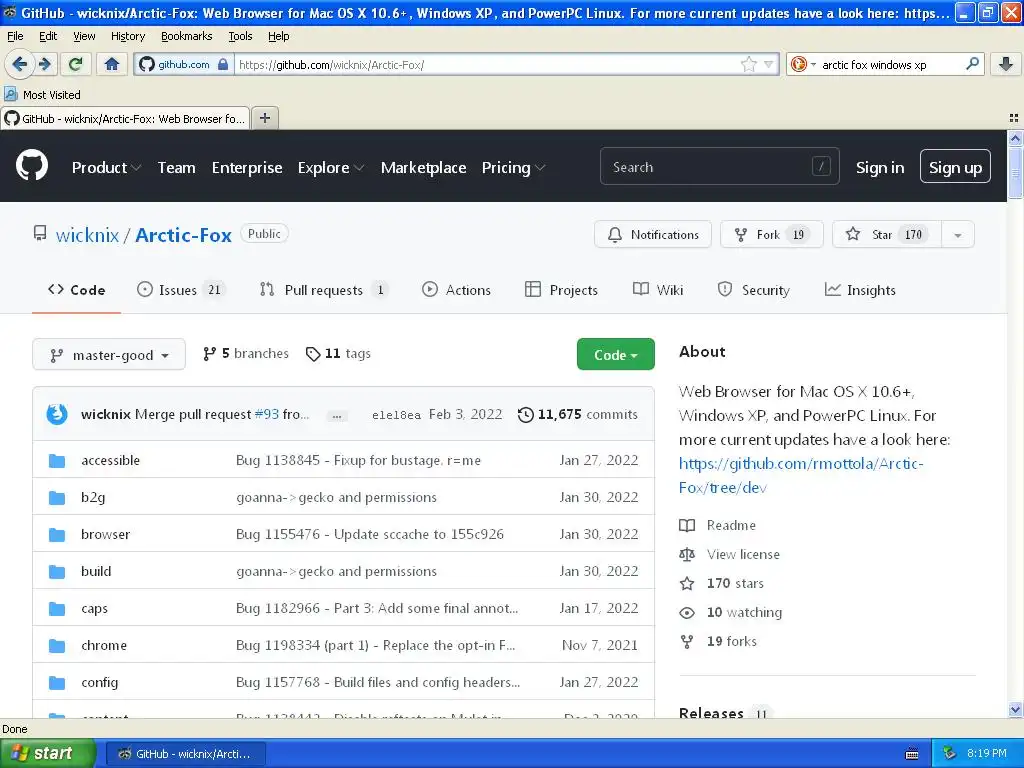Open the Actions tab

(456, 290)
